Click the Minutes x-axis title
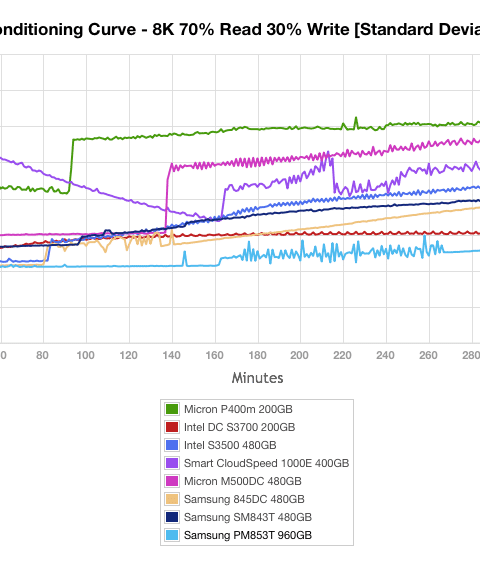The width and height of the screenshot is (480, 565). point(258,378)
